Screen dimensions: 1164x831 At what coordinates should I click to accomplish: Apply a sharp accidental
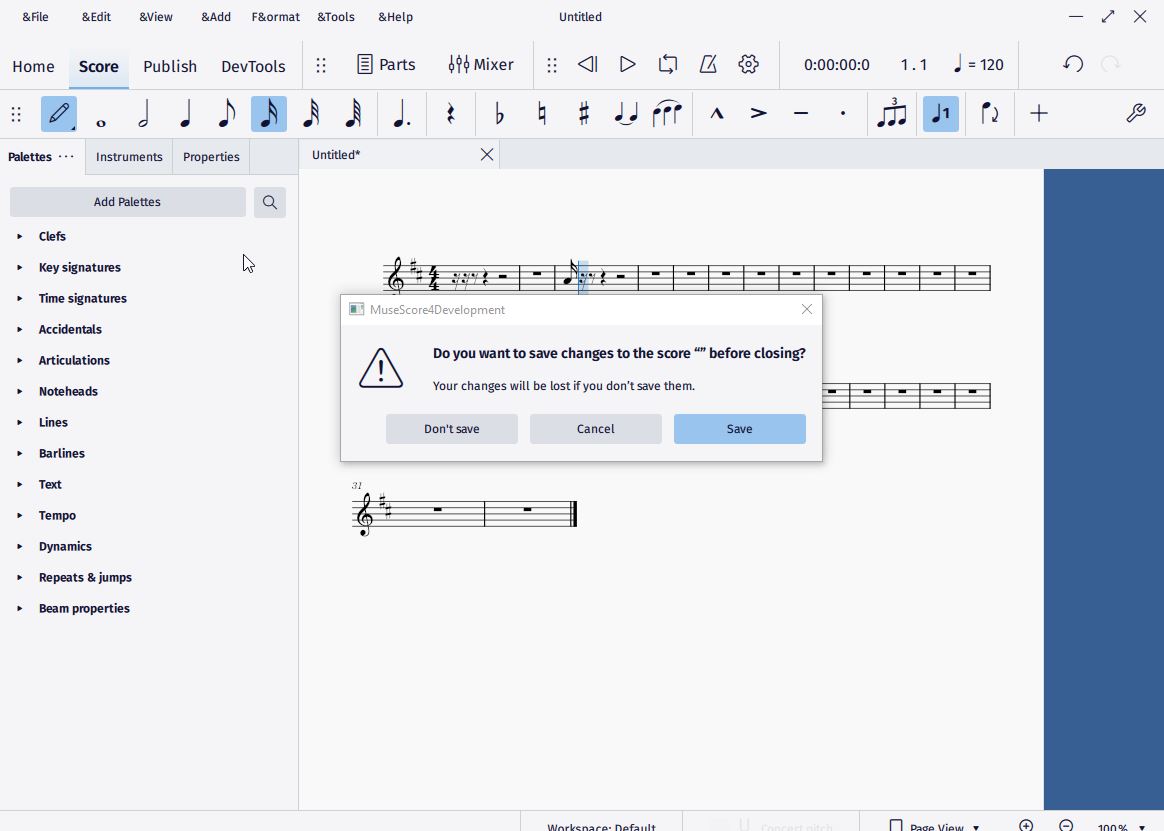[583, 113]
